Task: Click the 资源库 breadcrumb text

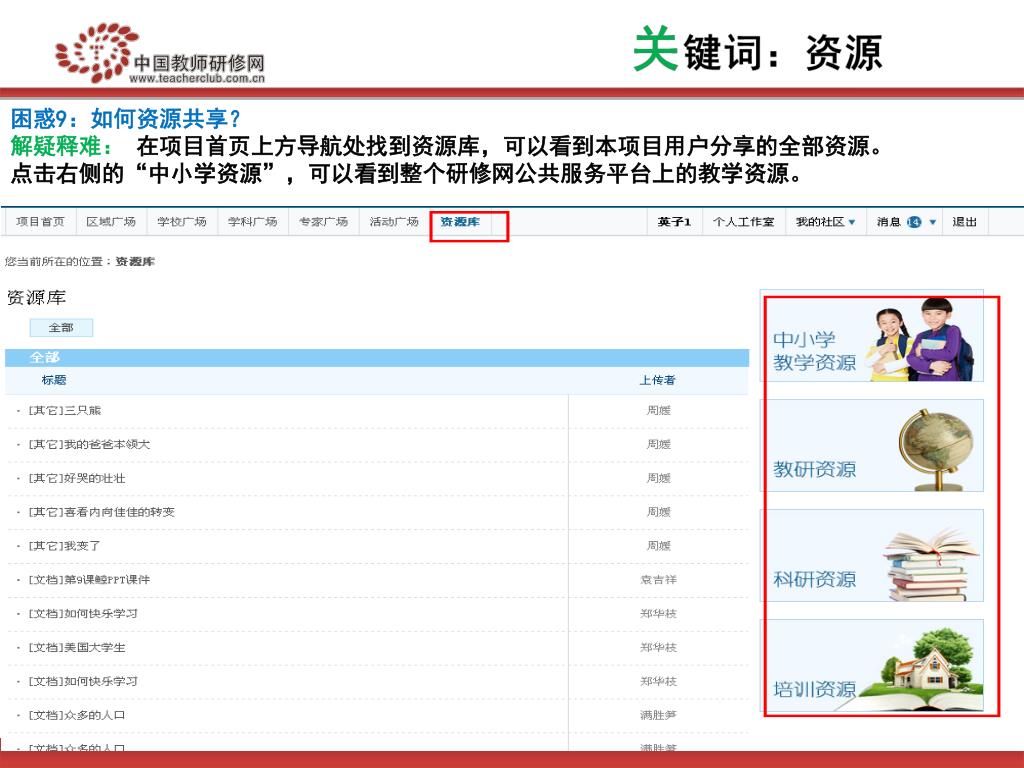Action: [135, 262]
